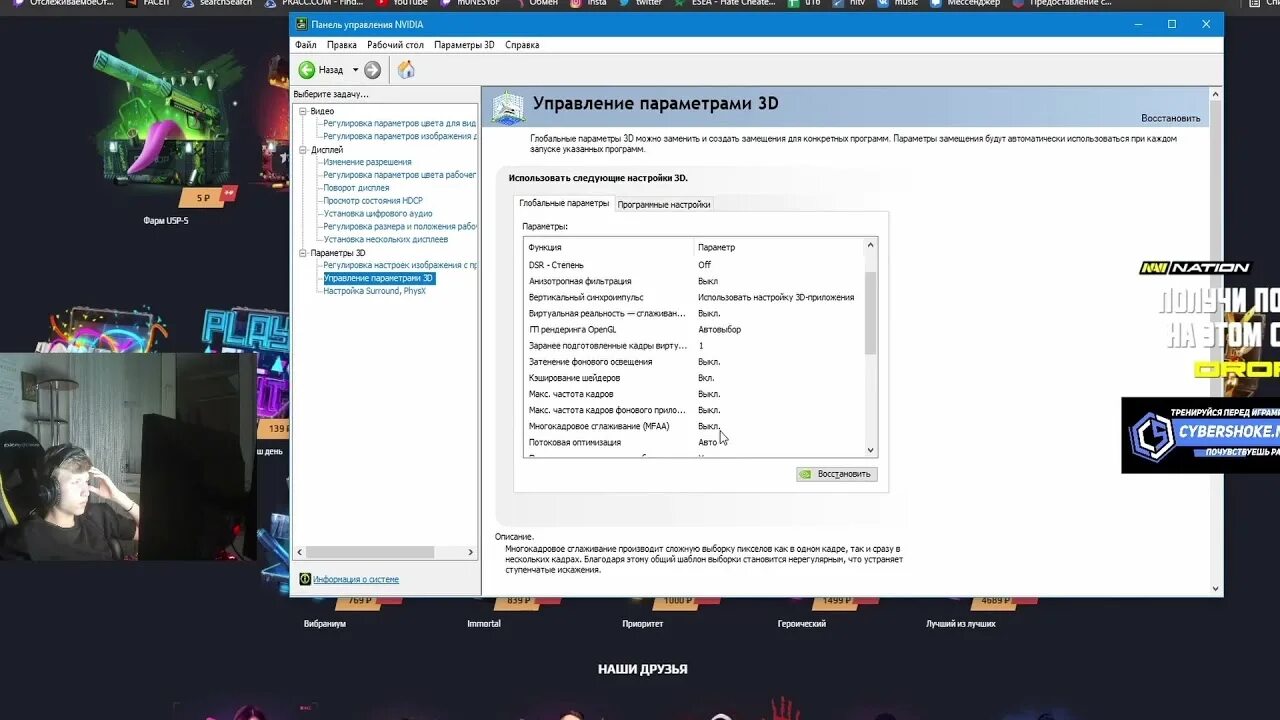Select Изменение разрешения in the task tree

coord(367,162)
